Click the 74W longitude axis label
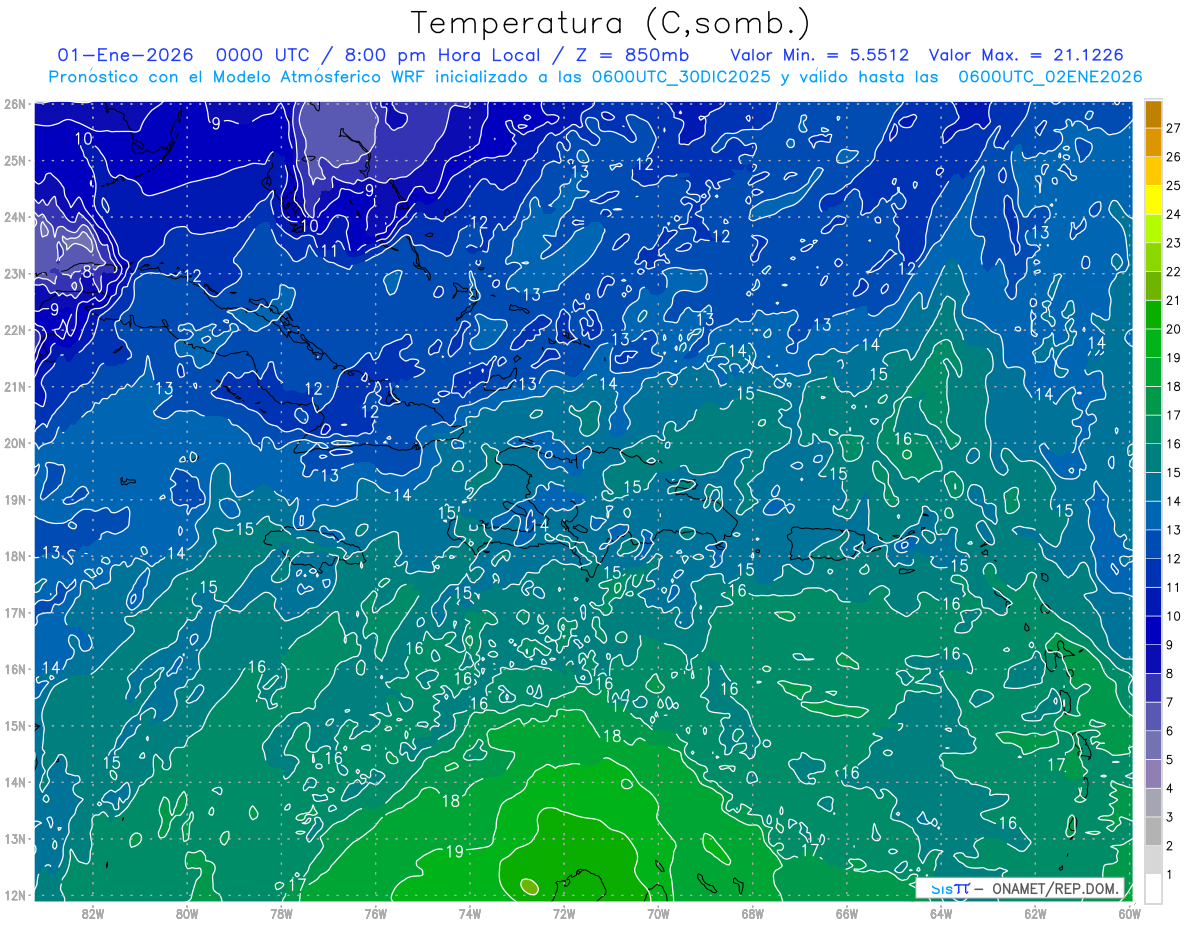Viewport: 1200px width, 927px height. [469, 913]
